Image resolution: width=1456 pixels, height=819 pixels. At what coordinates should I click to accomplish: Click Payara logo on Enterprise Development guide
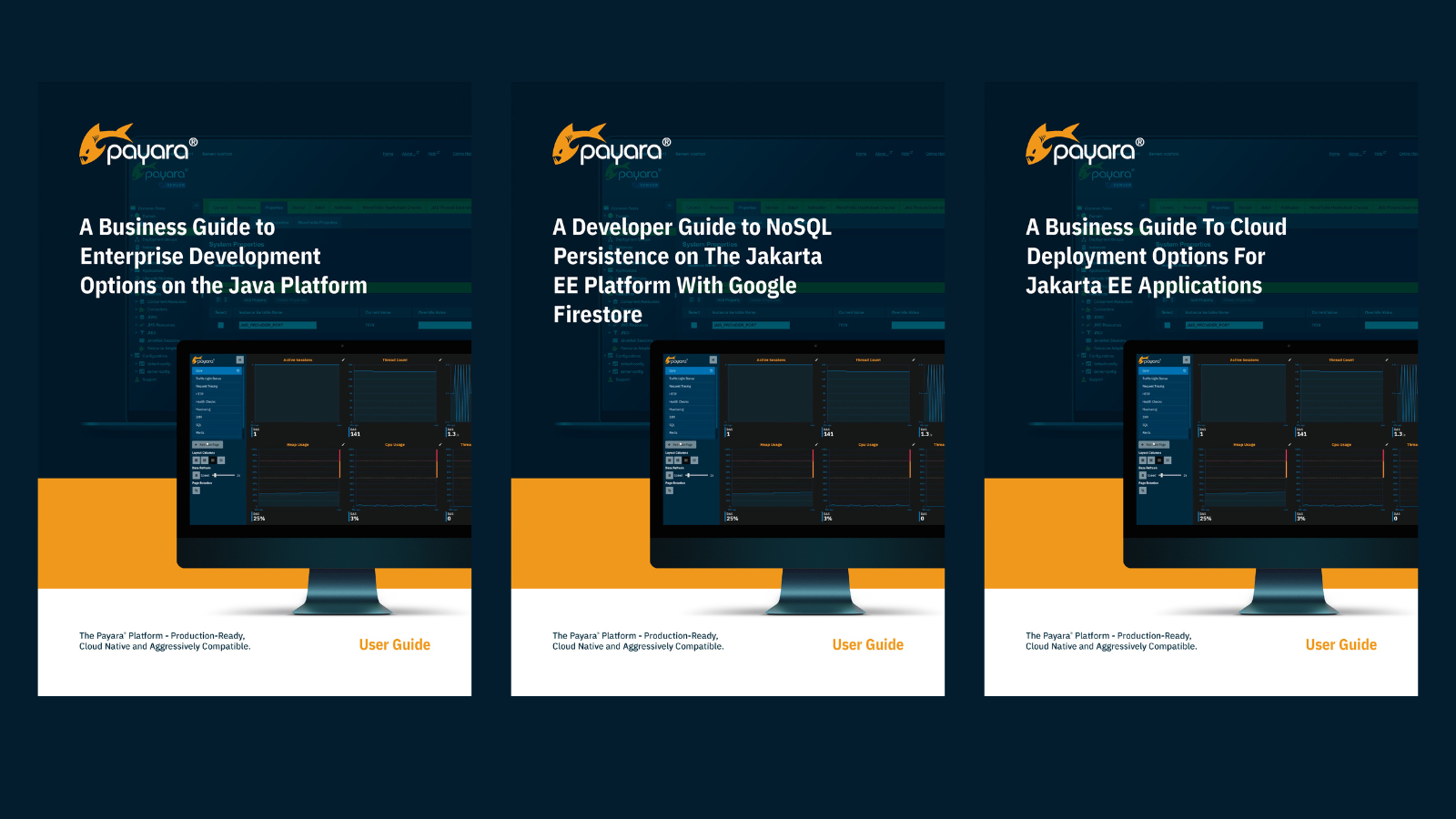pos(137,146)
